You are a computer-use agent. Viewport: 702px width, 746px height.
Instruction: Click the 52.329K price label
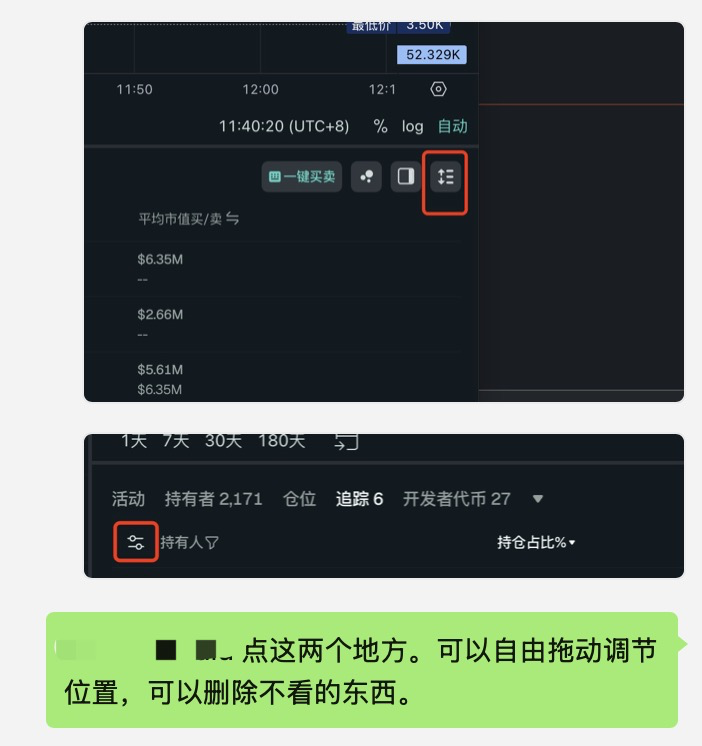[x=432, y=55]
